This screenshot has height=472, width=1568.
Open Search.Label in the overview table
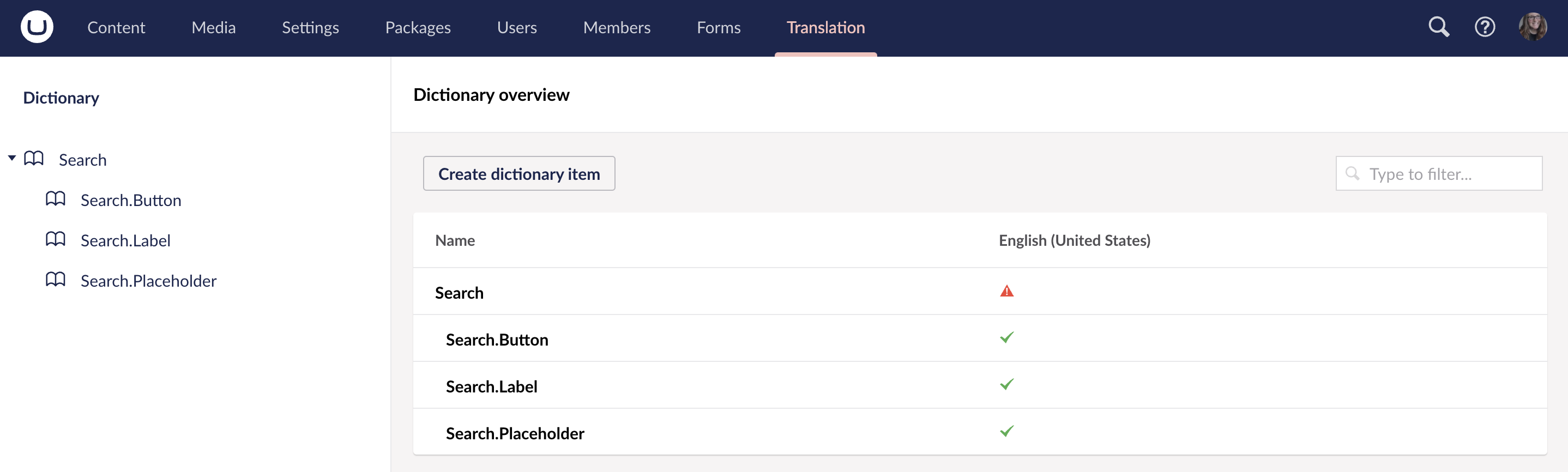491,387
